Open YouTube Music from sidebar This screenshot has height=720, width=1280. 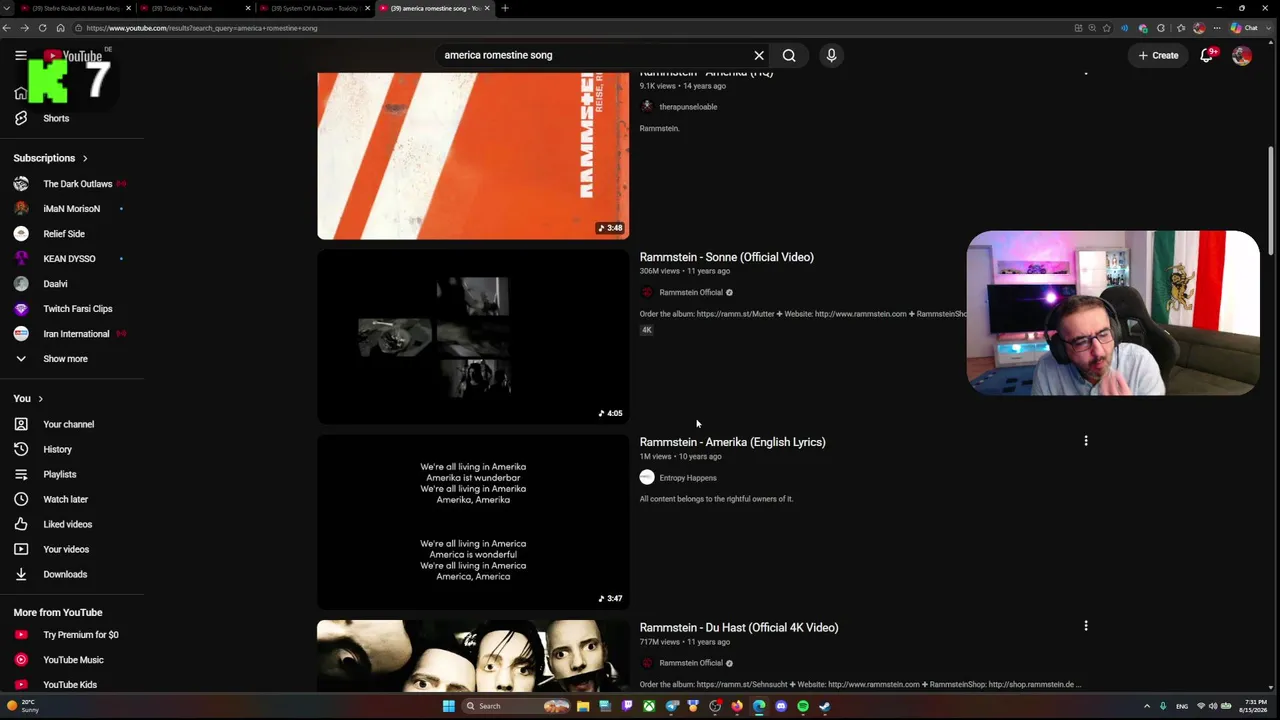(73, 660)
